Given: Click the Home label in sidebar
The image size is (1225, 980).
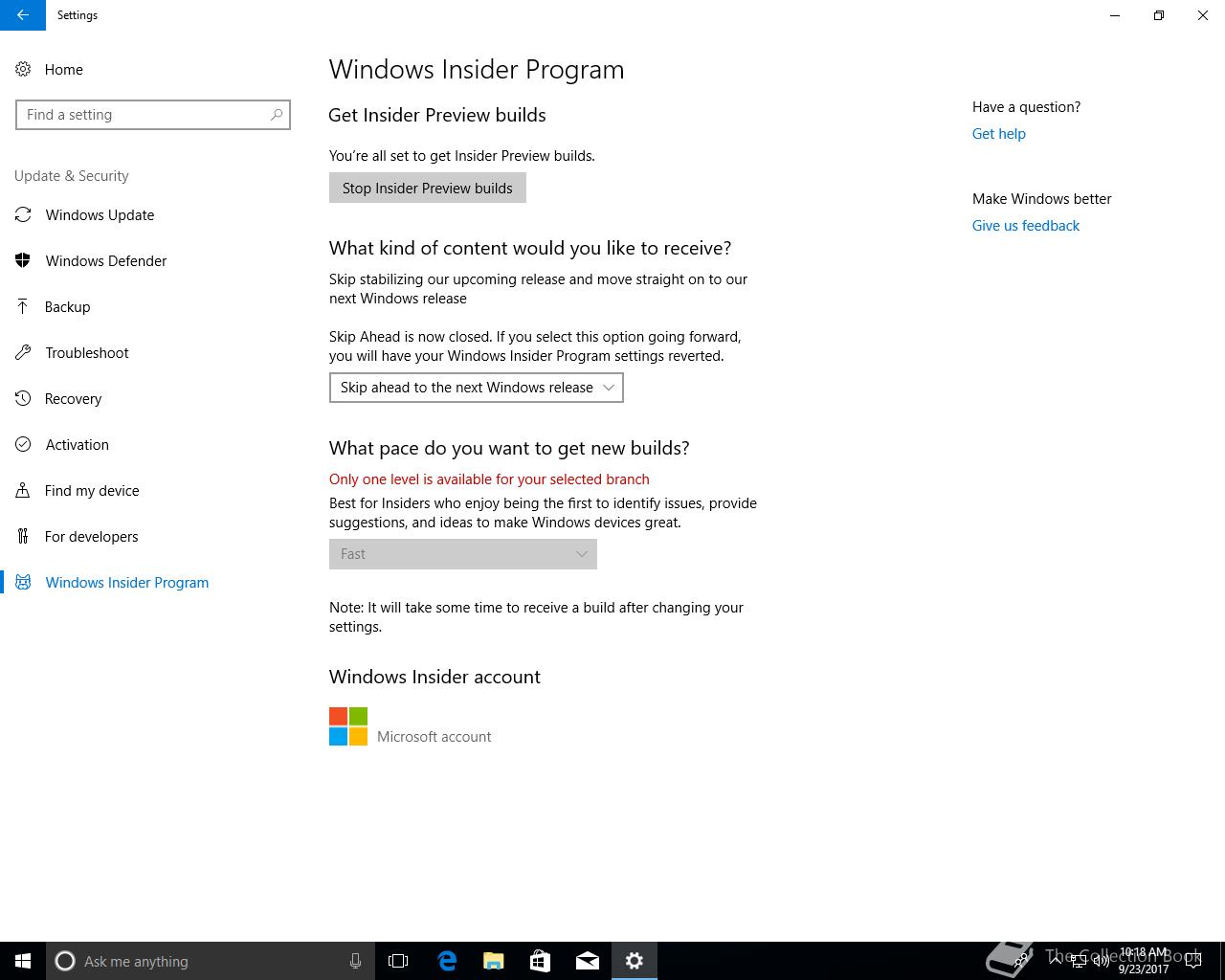Looking at the screenshot, I should coord(64,70).
